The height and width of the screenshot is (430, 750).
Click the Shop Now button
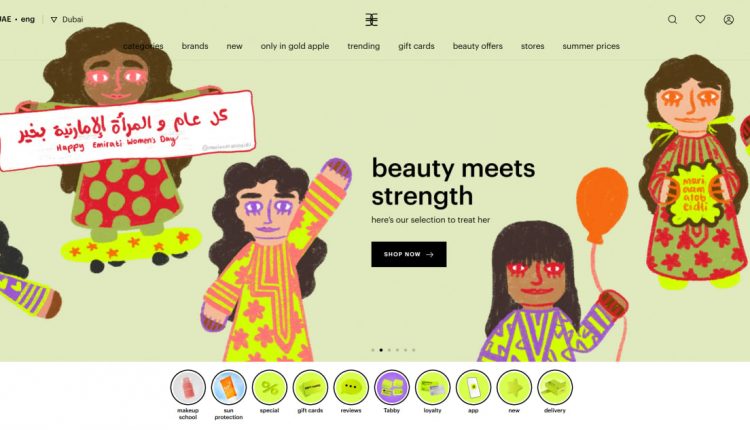tap(409, 254)
